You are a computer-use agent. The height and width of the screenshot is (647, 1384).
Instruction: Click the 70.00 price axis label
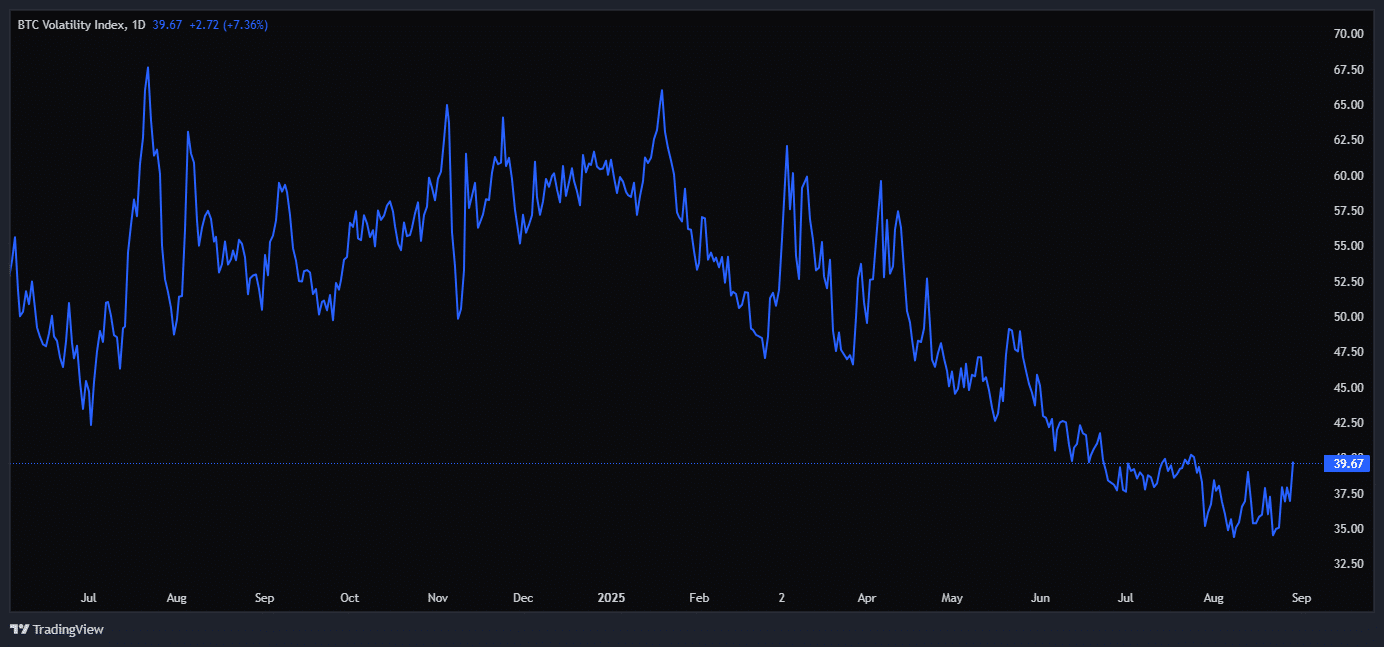[1342, 34]
